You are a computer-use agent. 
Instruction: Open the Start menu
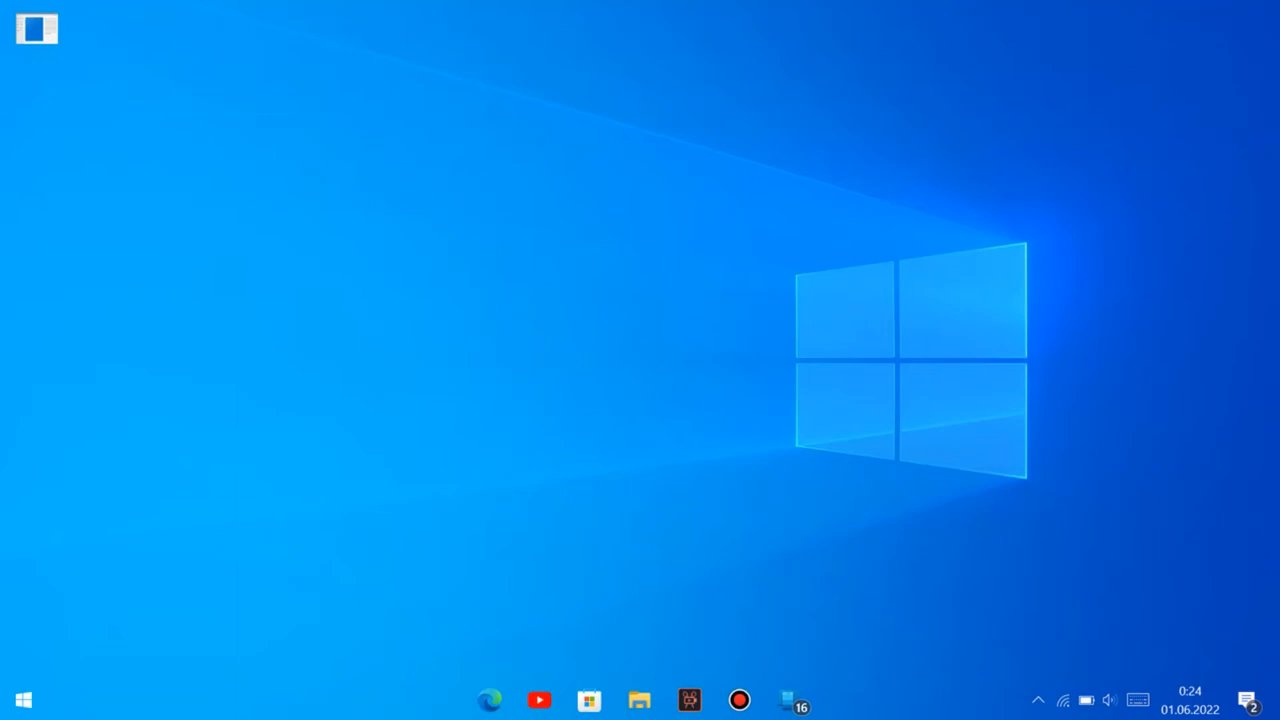(x=23, y=700)
